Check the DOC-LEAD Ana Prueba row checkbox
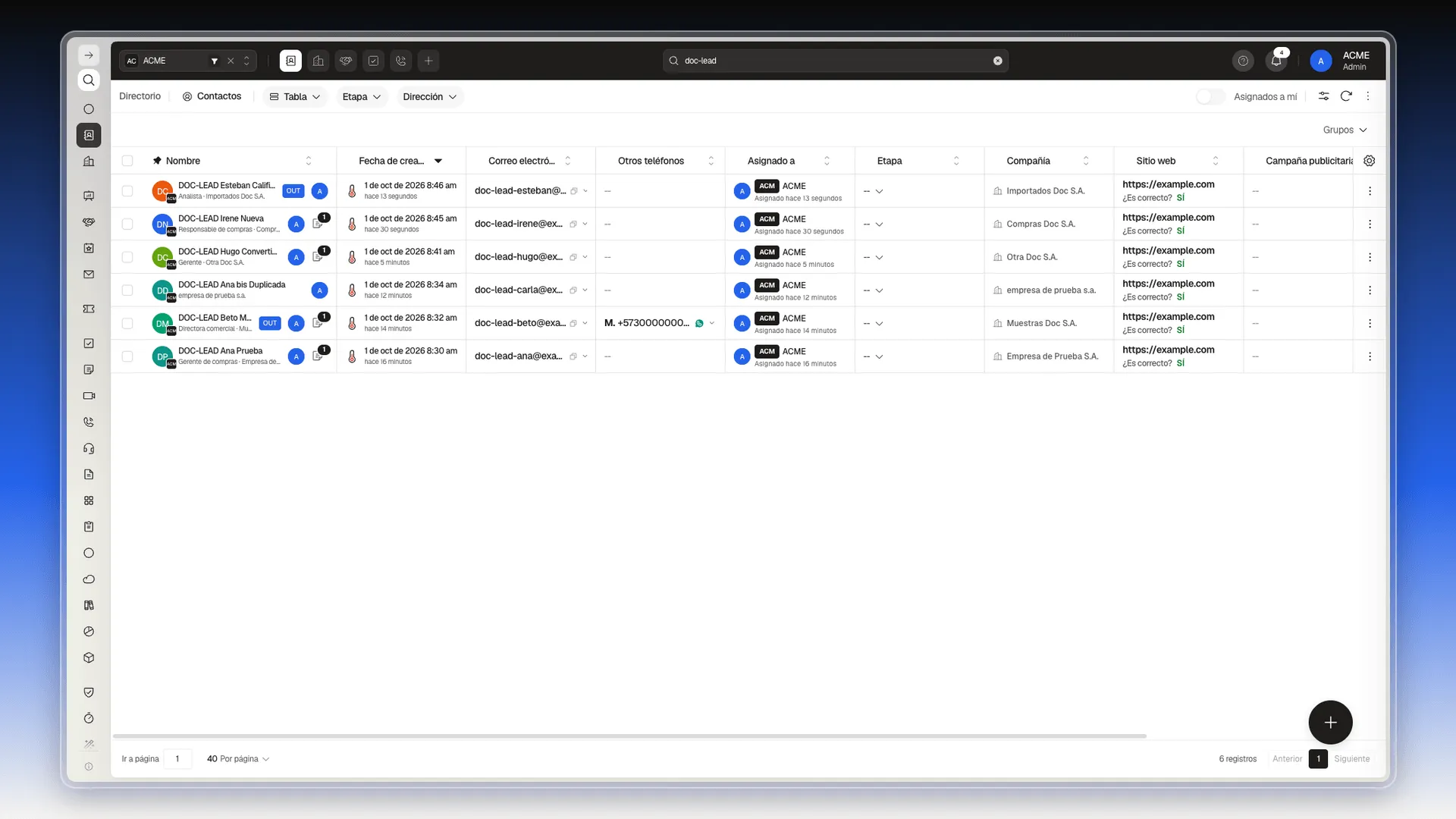The height and width of the screenshot is (819, 1456). coord(127,356)
